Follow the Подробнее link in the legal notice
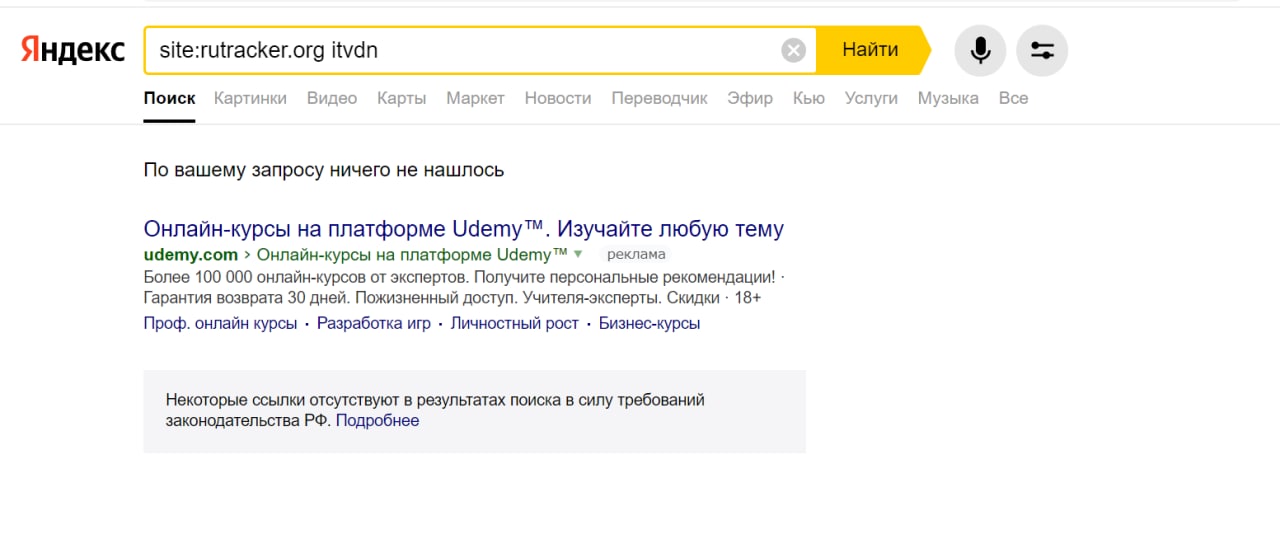 [377, 421]
